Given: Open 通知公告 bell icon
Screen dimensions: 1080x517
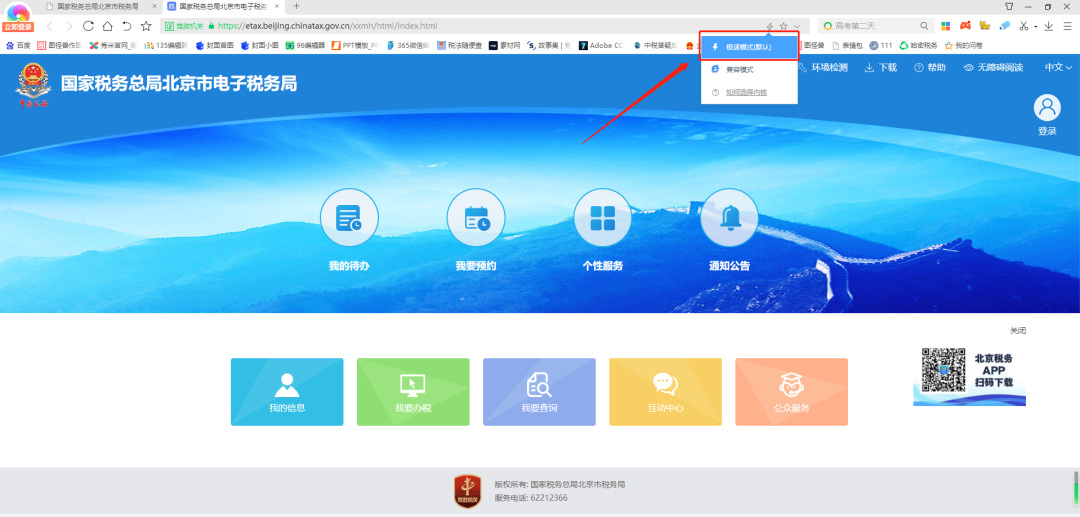Looking at the screenshot, I should tap(729, 217).
